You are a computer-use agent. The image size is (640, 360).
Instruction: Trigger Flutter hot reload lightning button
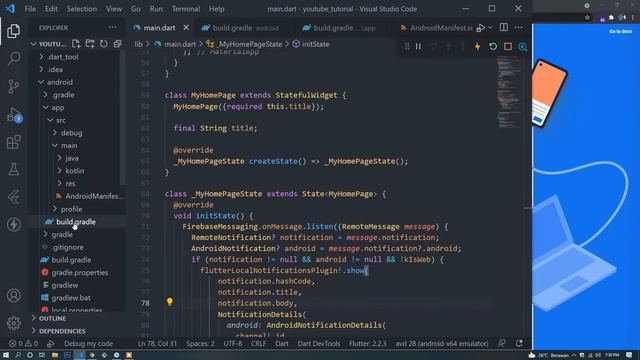[477, 47]
